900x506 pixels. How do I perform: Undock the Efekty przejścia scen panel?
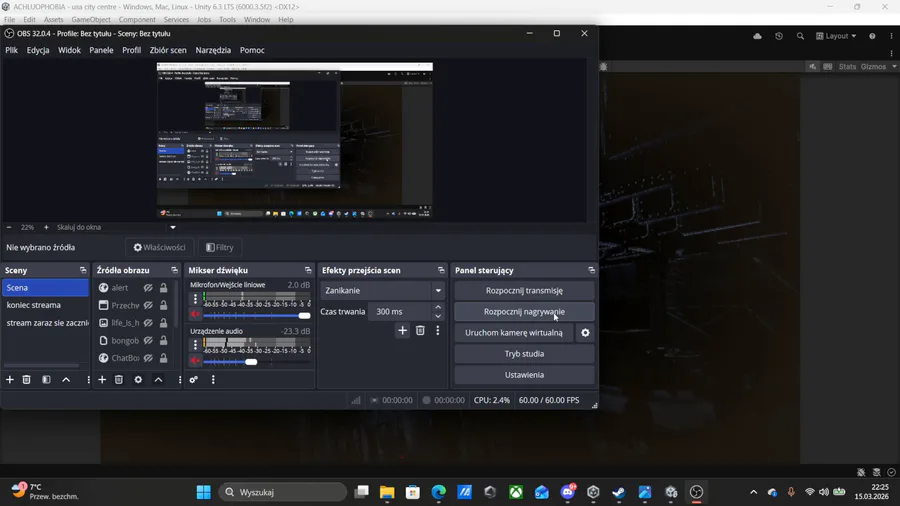441,270
